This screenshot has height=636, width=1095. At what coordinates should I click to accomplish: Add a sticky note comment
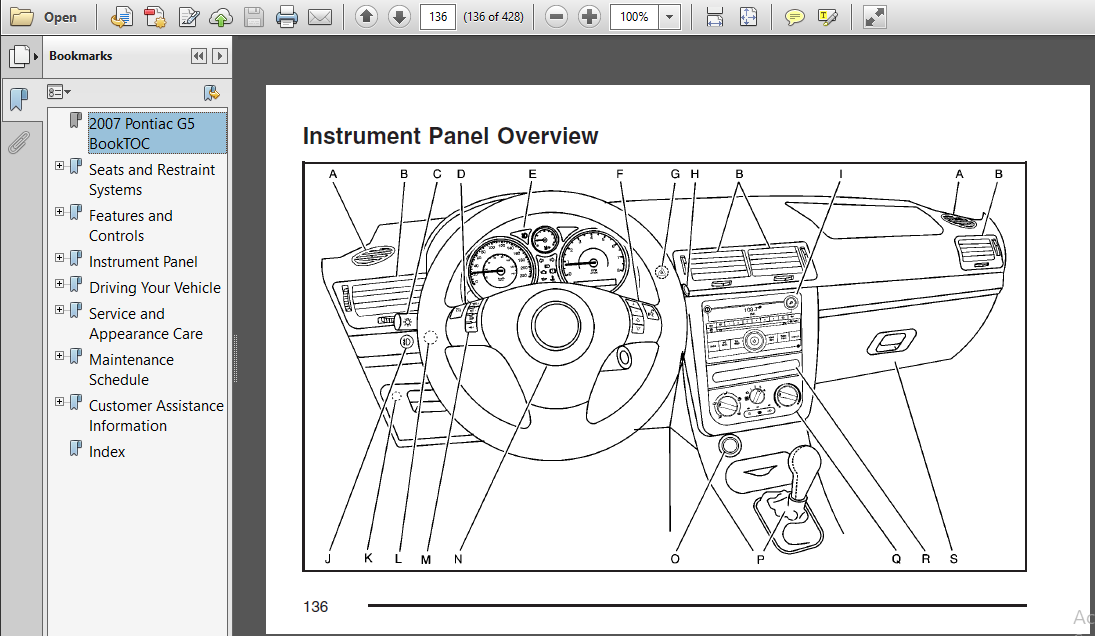794,17
